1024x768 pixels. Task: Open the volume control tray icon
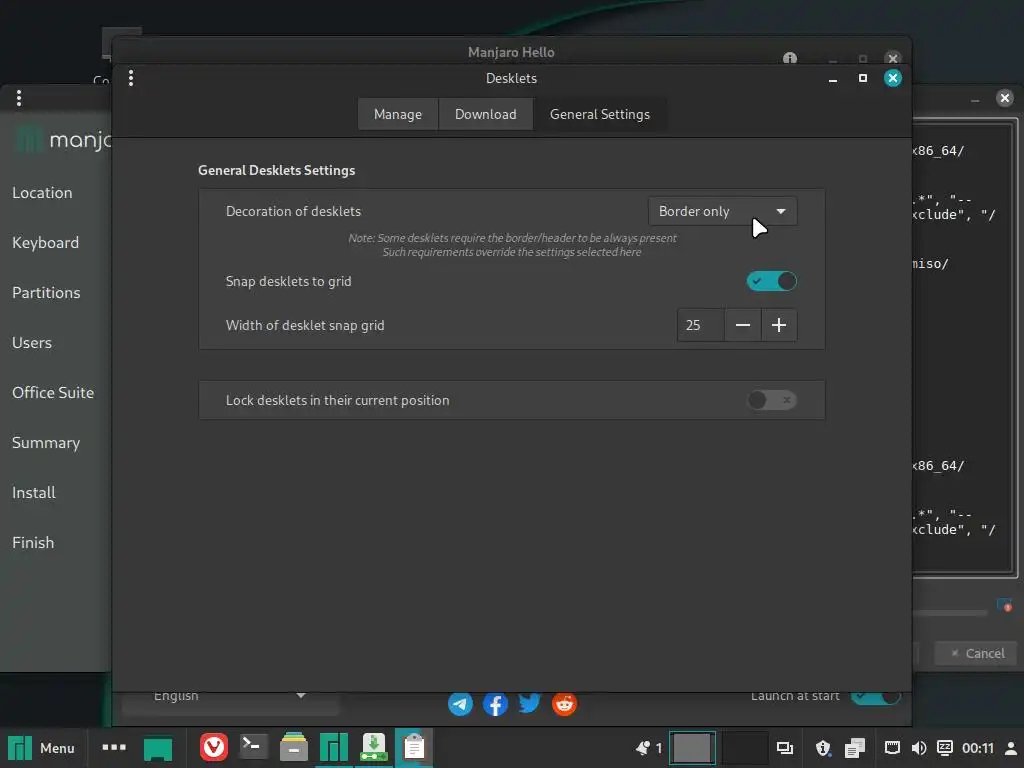pos(918,748)
